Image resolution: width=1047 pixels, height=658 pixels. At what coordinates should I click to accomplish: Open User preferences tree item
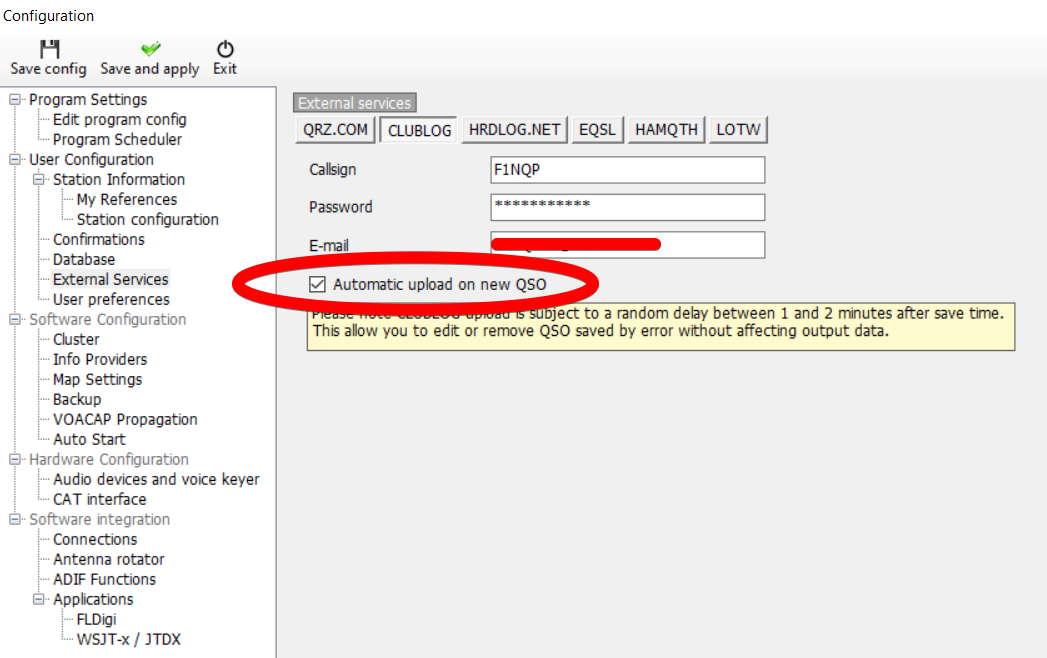point(112,299)
